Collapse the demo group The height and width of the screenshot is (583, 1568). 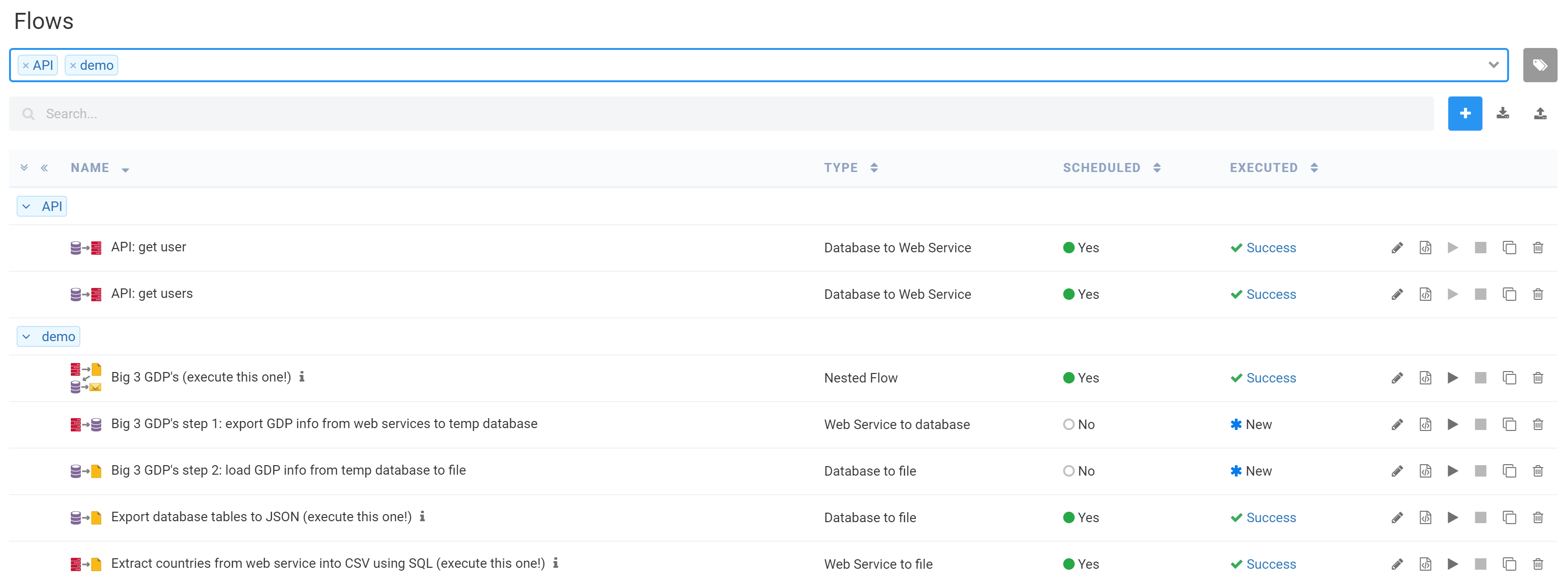[26, 337]
